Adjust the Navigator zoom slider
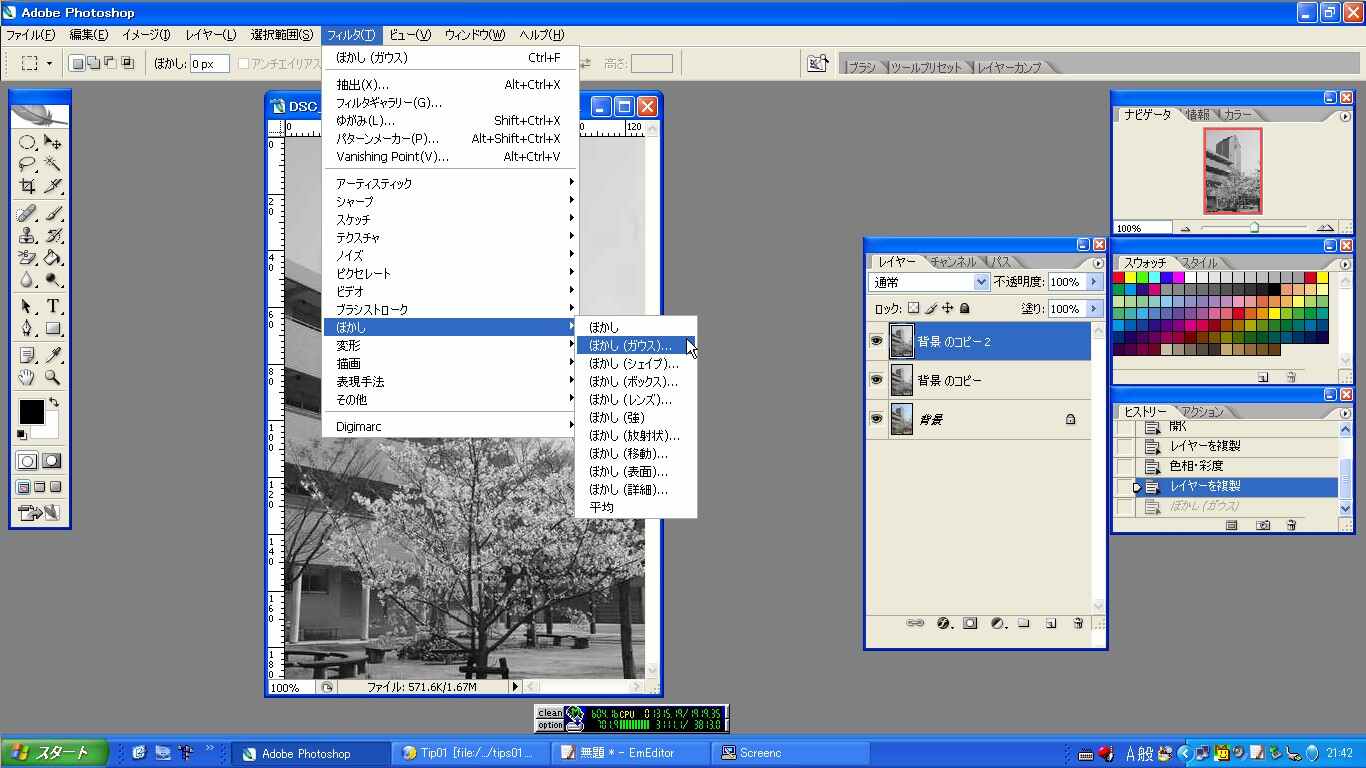Viewport: 1366px width, 768px height. [1255, 228]
